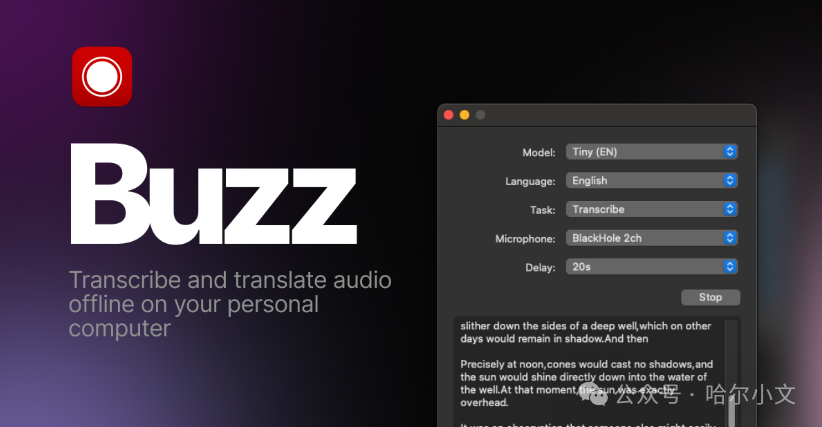822x427 pixels.
Task: Click the 'Microphone:' label
Action: 525,239
